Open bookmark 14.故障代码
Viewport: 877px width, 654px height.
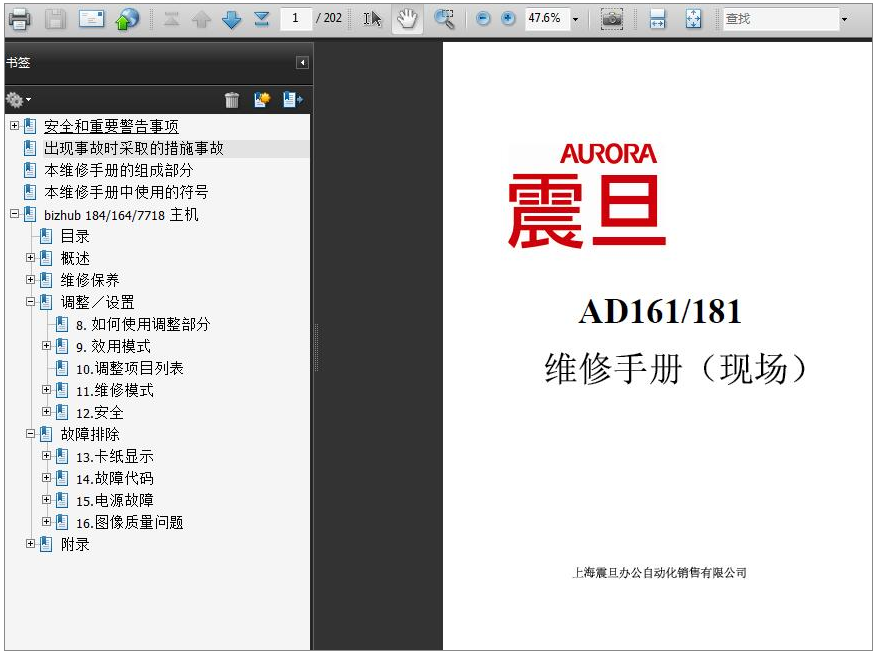[115, 478]
